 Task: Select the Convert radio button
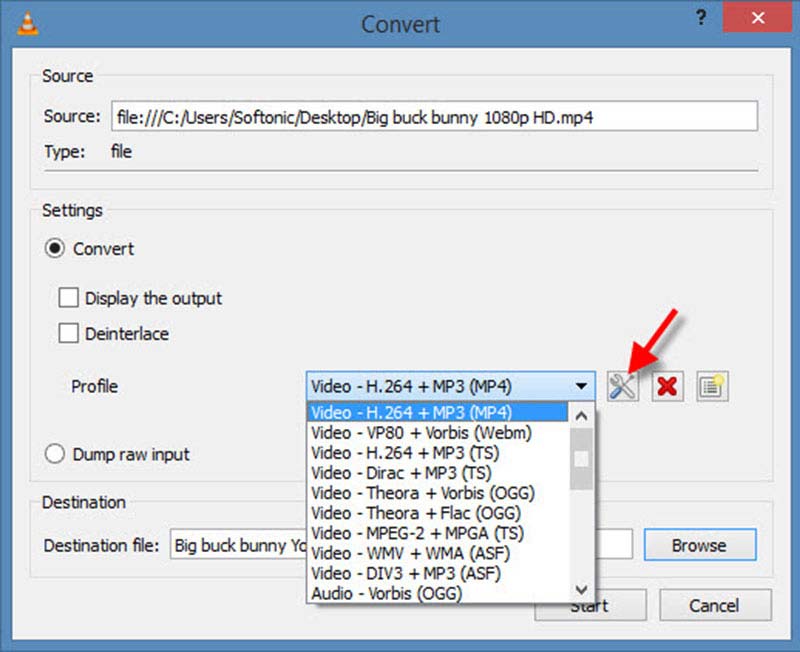pyautogui.click(x=55, y=248)
